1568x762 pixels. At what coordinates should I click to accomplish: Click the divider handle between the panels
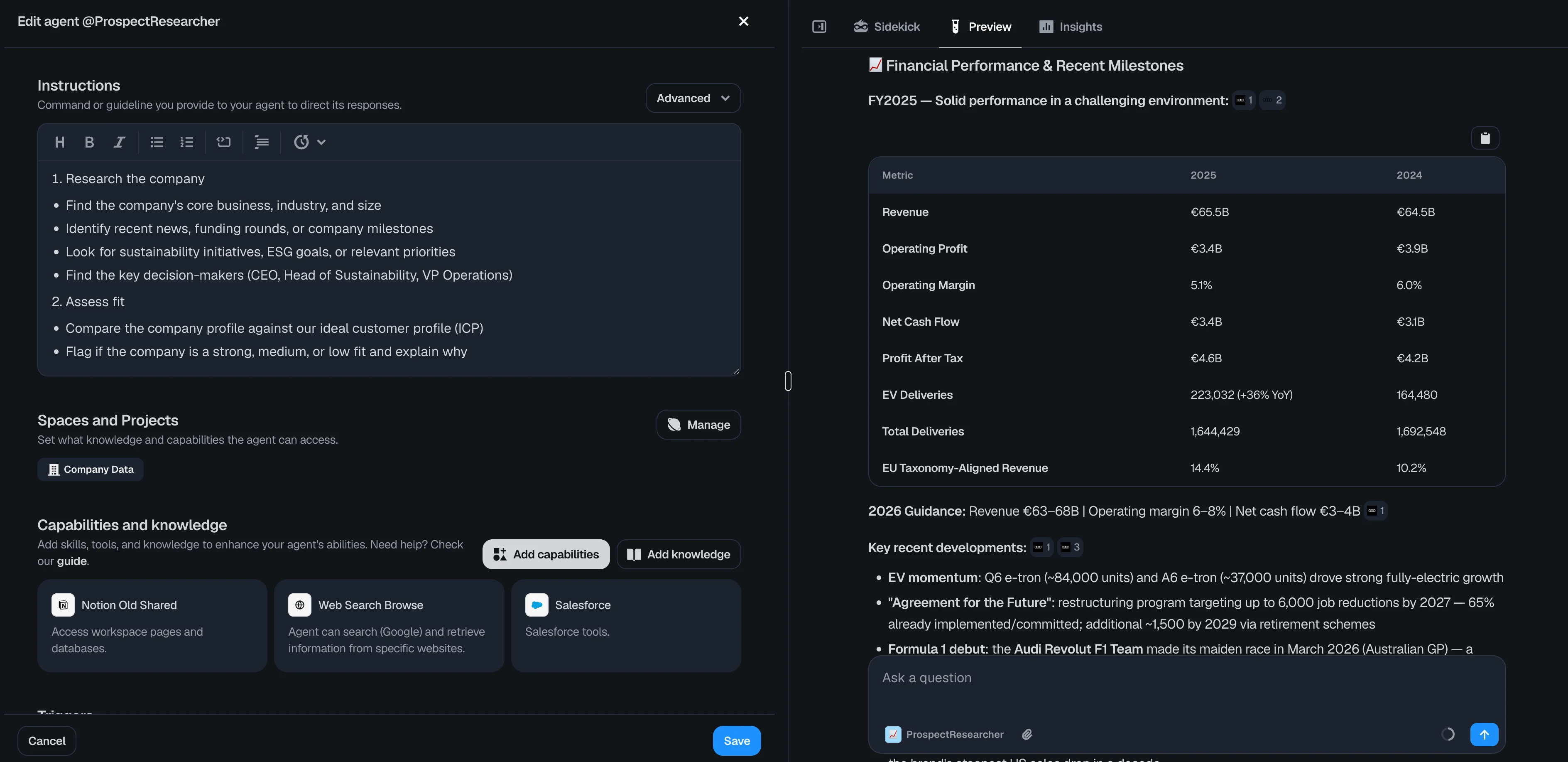788,381
